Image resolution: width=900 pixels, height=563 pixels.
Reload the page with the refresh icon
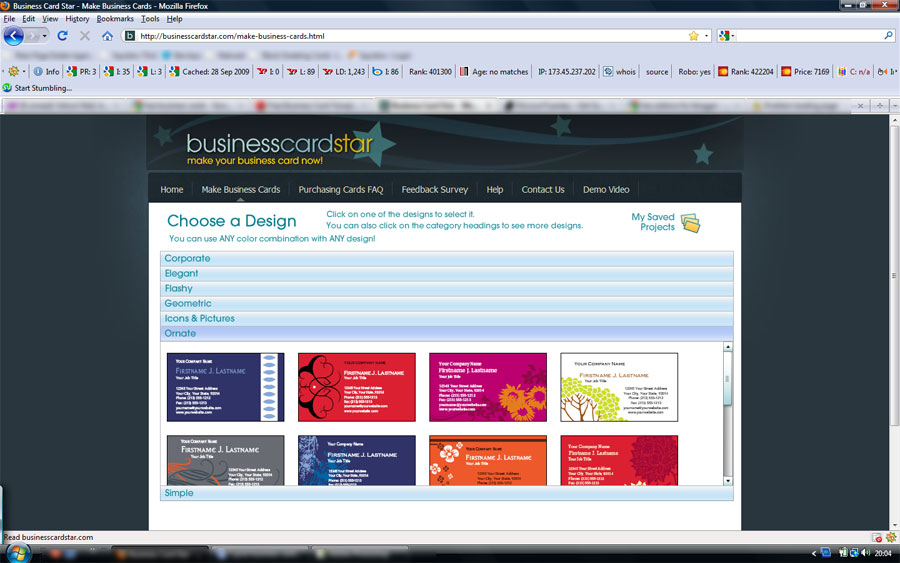click(63, 36)
